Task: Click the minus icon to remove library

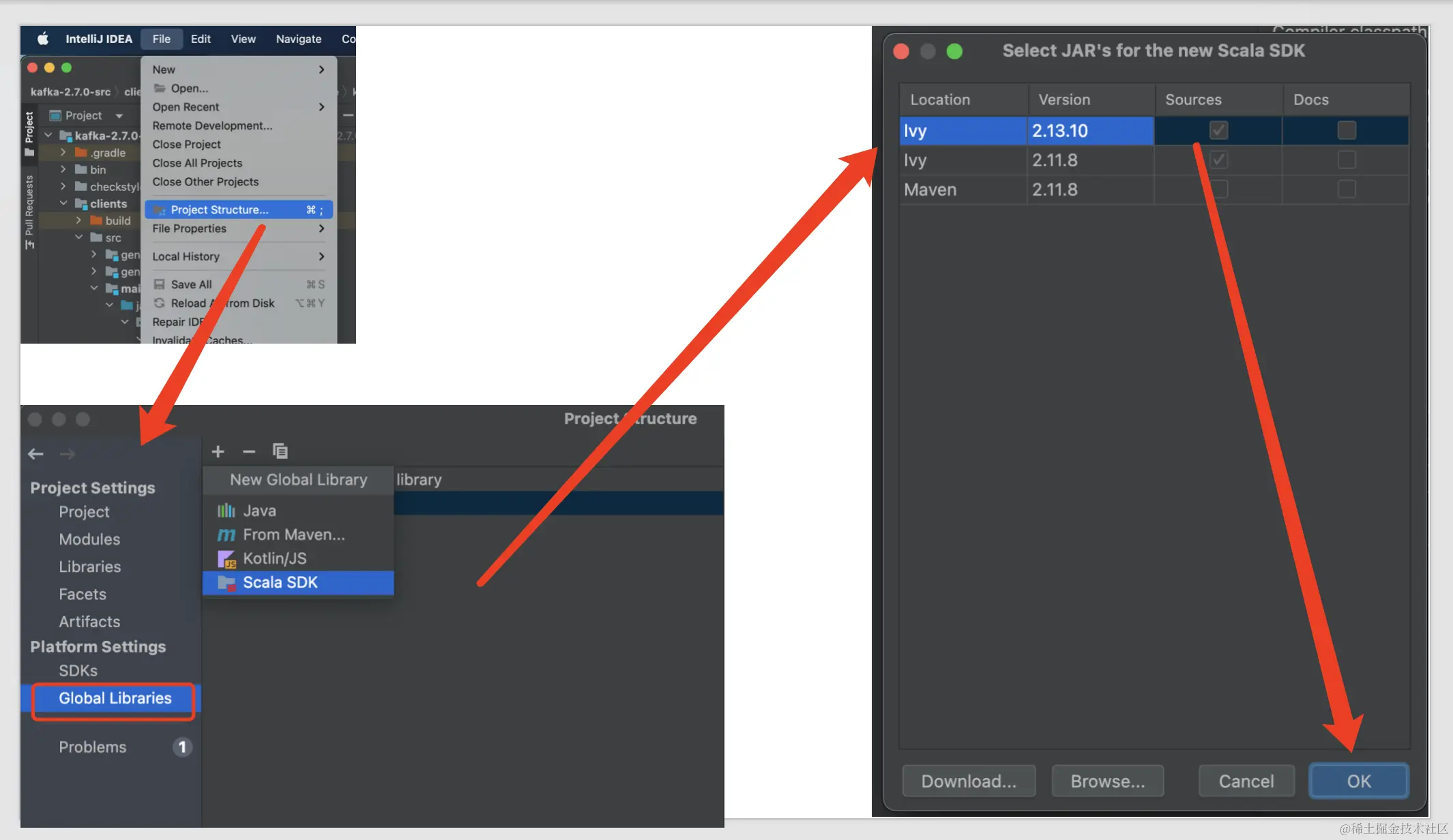Action: (249, 451)
